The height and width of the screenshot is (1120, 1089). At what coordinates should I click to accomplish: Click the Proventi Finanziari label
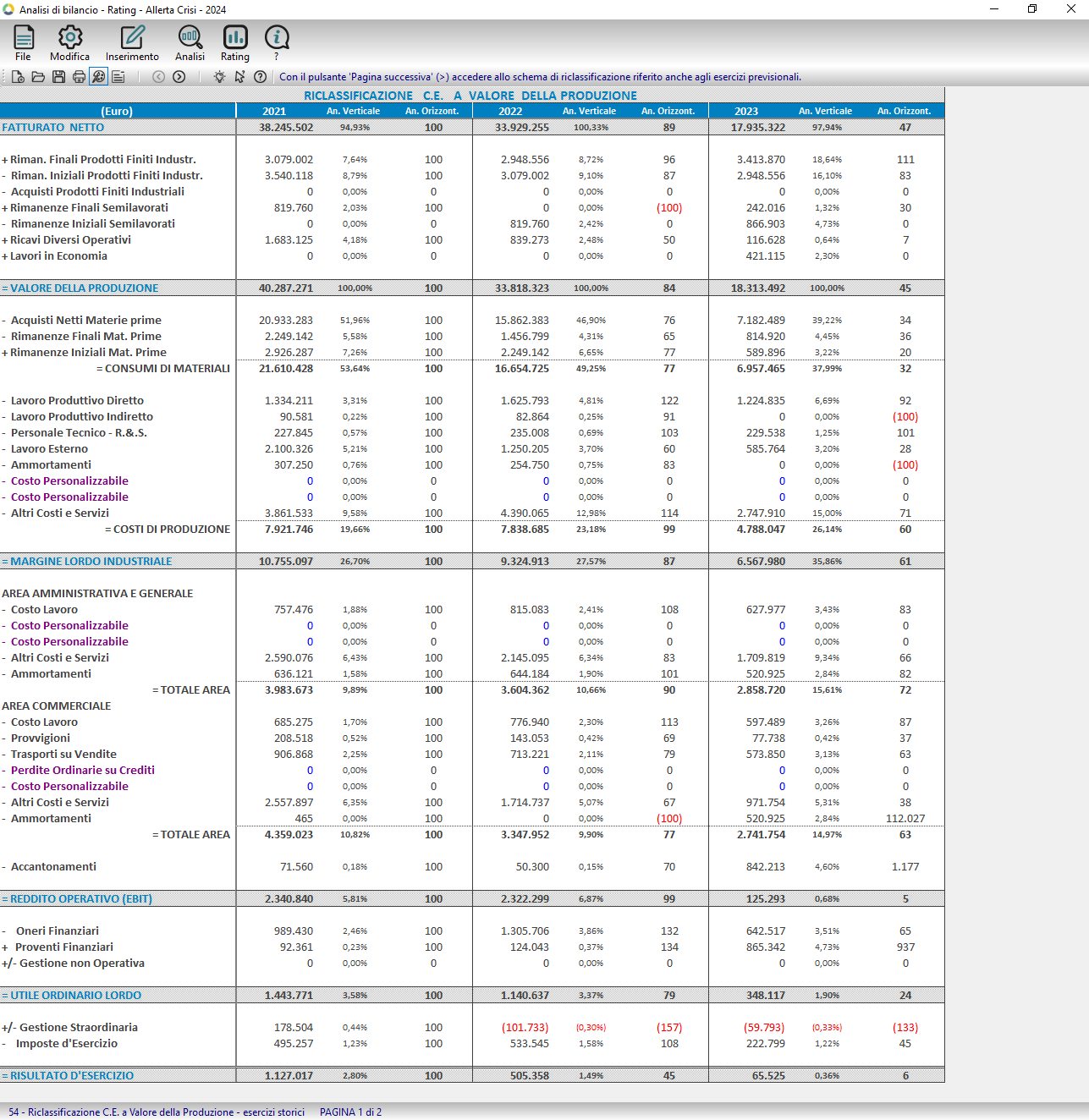click(64, 947)
